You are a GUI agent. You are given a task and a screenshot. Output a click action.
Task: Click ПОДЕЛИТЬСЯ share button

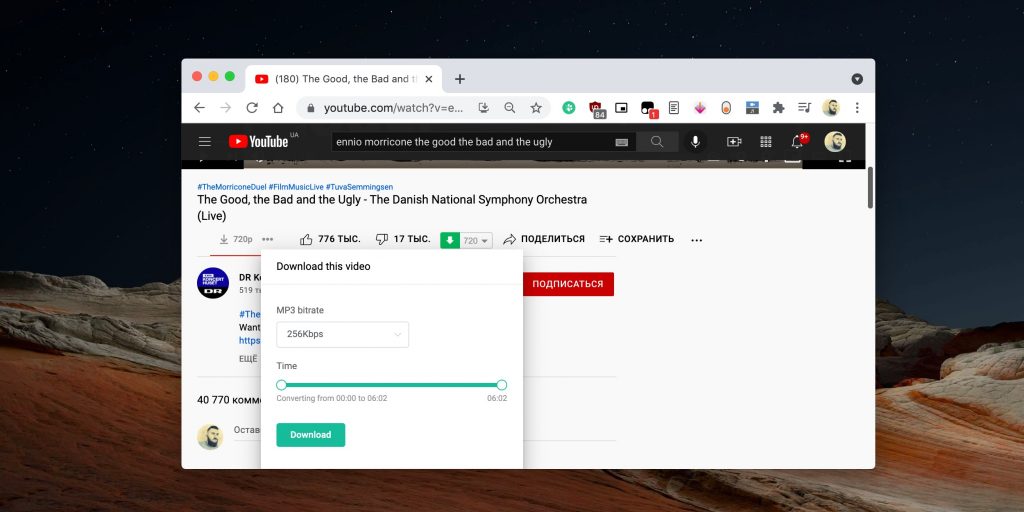pos(544,240)
